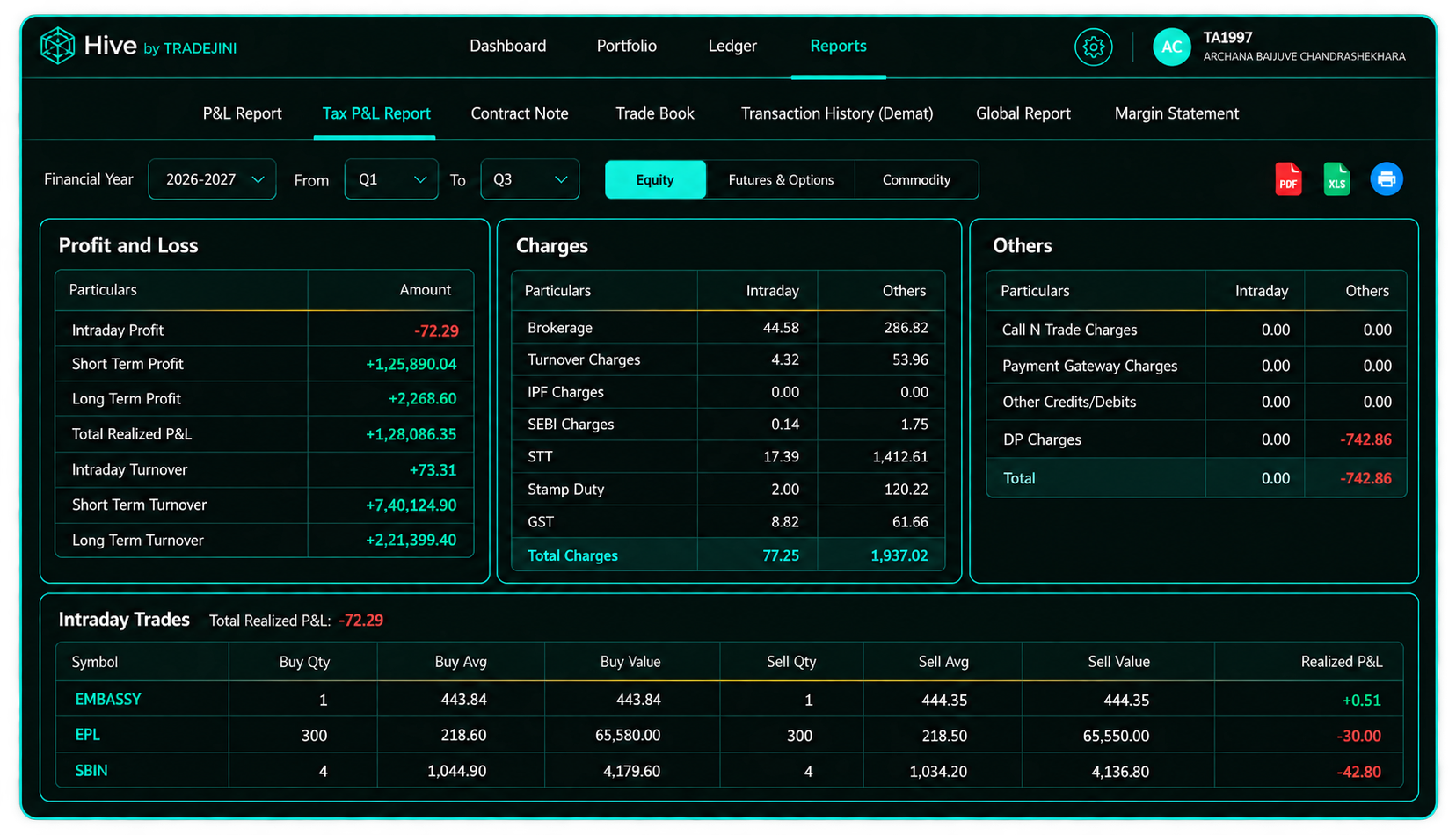Switch to Futures & Options segment
The height and width of the screenshot is (835, 1456).
(x=781, y=179)
